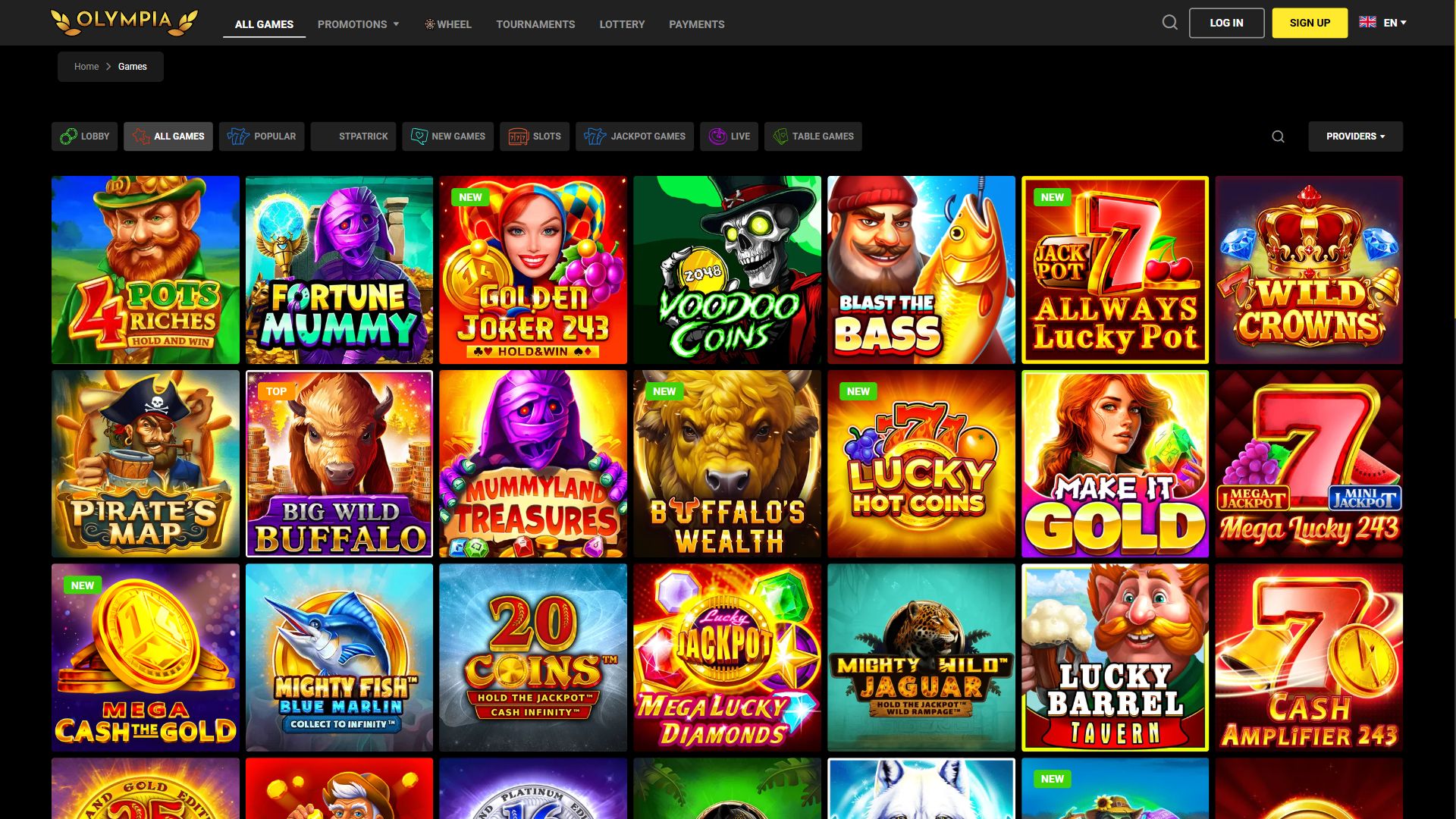Expand the Promotions menu arrow
Screen dimensions: 1456x819
coord(396,24)
